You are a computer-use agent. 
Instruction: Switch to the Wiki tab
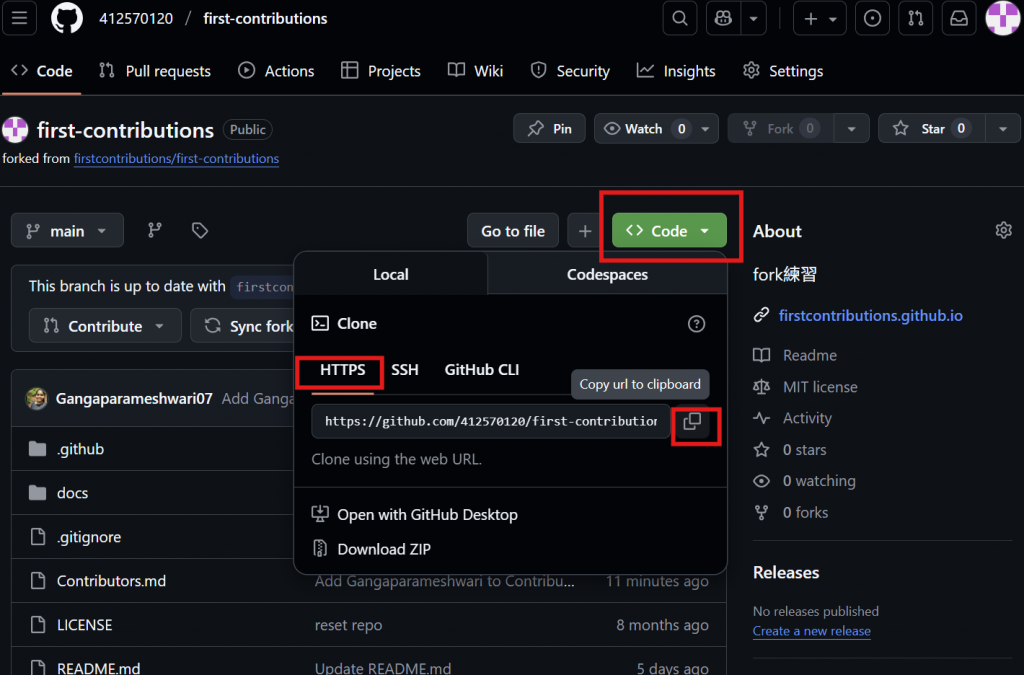click(x=475, y=71)
